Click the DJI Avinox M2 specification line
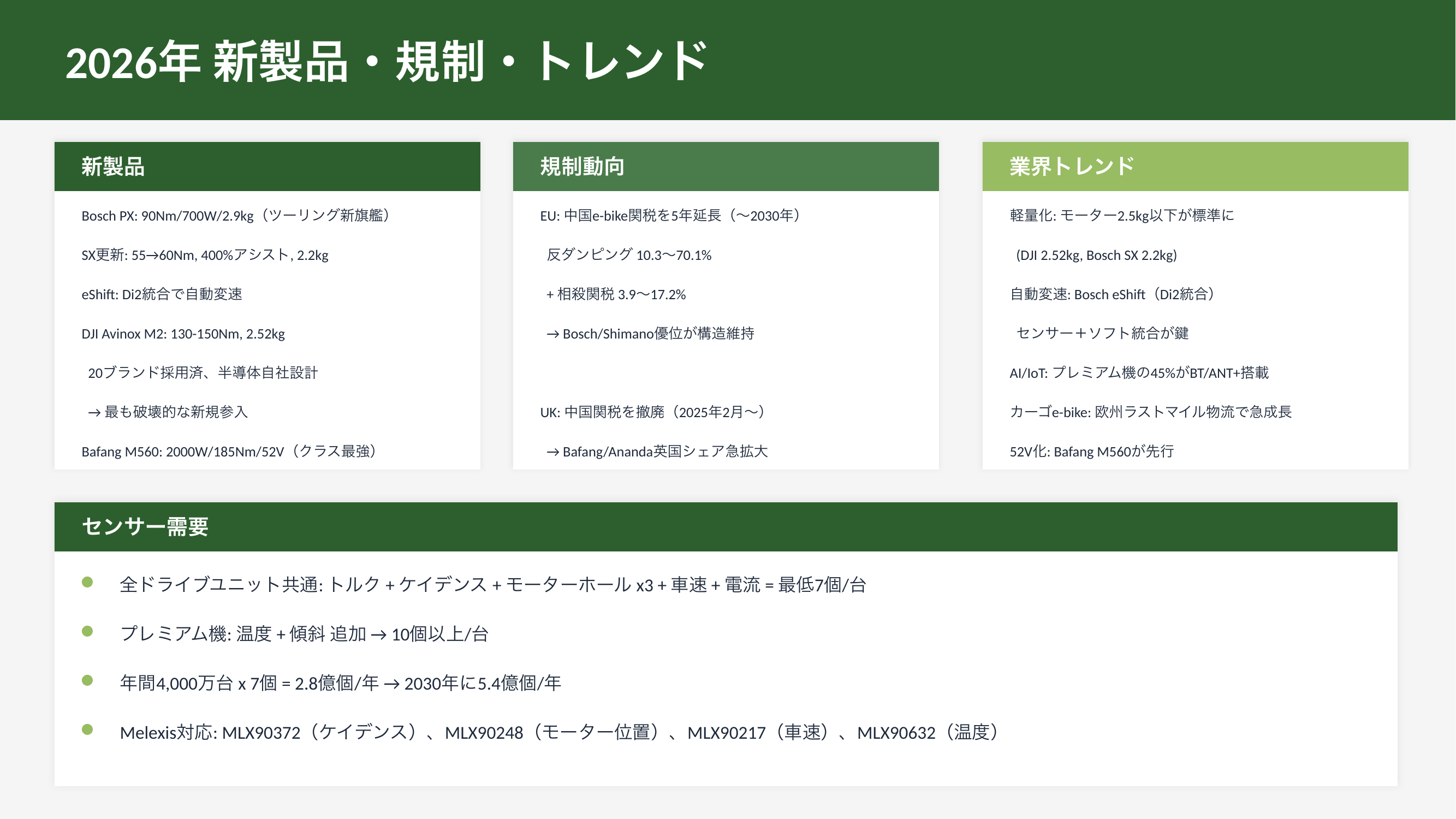Image resolution: width=1456 pixels, height=819 pixels. click(x=182, y=334)
